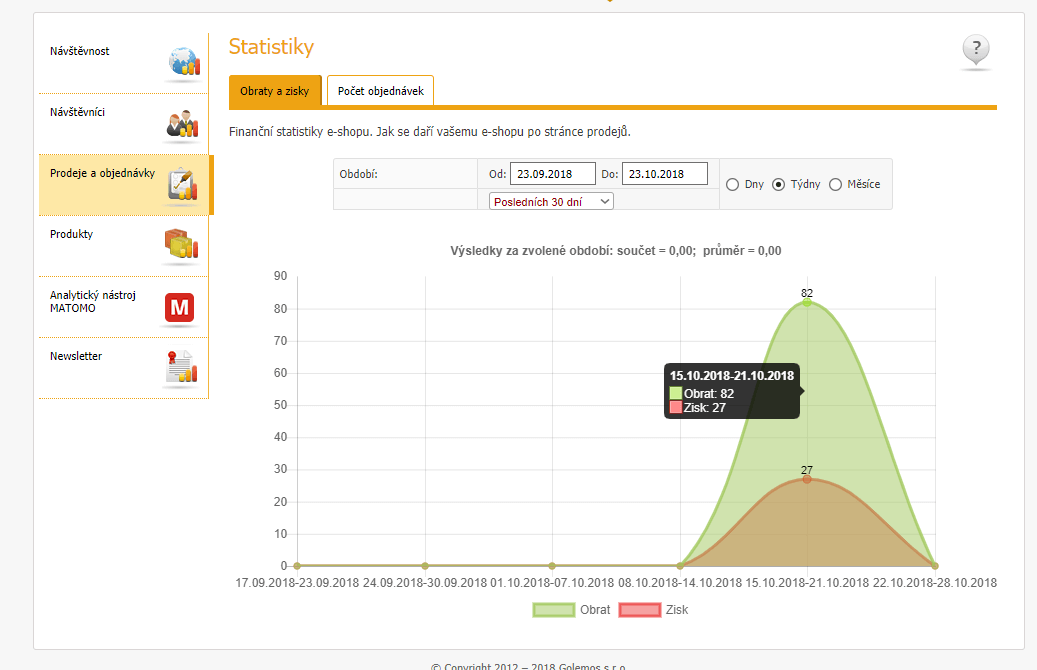The width and height of the screenshot is (1037, 670).
Task: Click the Období label
Action: (x=358, y=175)
